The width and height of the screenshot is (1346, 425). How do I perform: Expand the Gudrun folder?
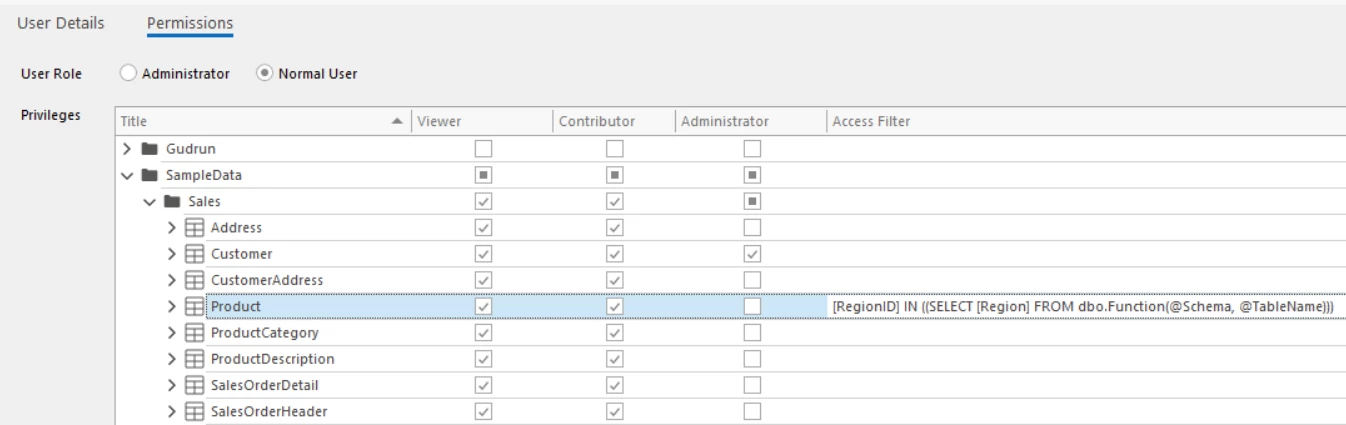(126, 149)
